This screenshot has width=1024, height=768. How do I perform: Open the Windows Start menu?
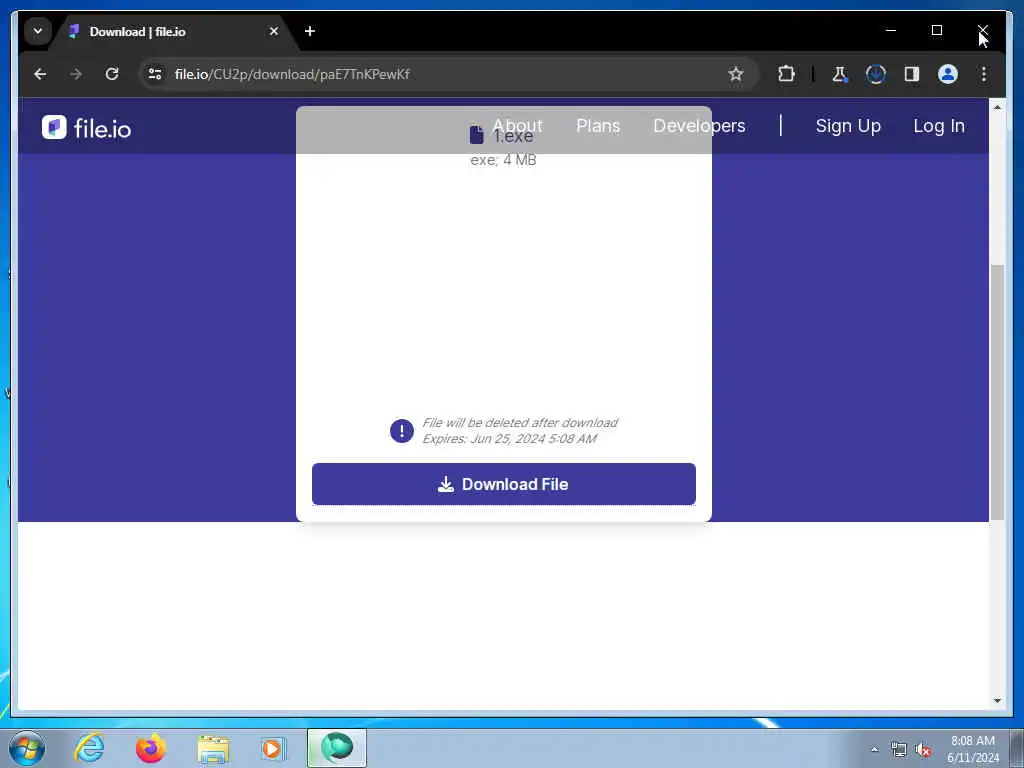[x=27, y=748]
